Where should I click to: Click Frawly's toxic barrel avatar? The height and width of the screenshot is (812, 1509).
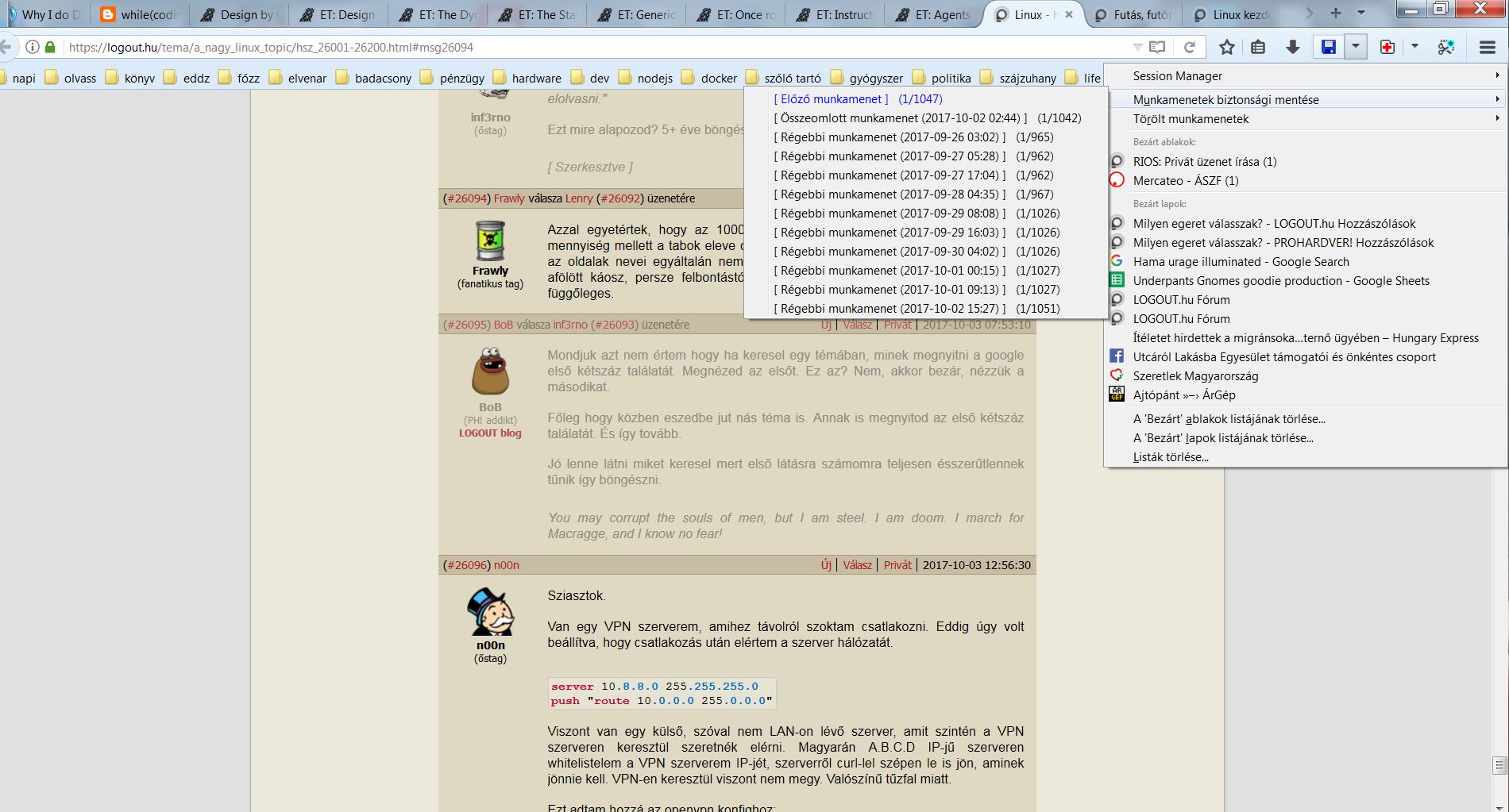pyautogui.click(x=490, y=241)
